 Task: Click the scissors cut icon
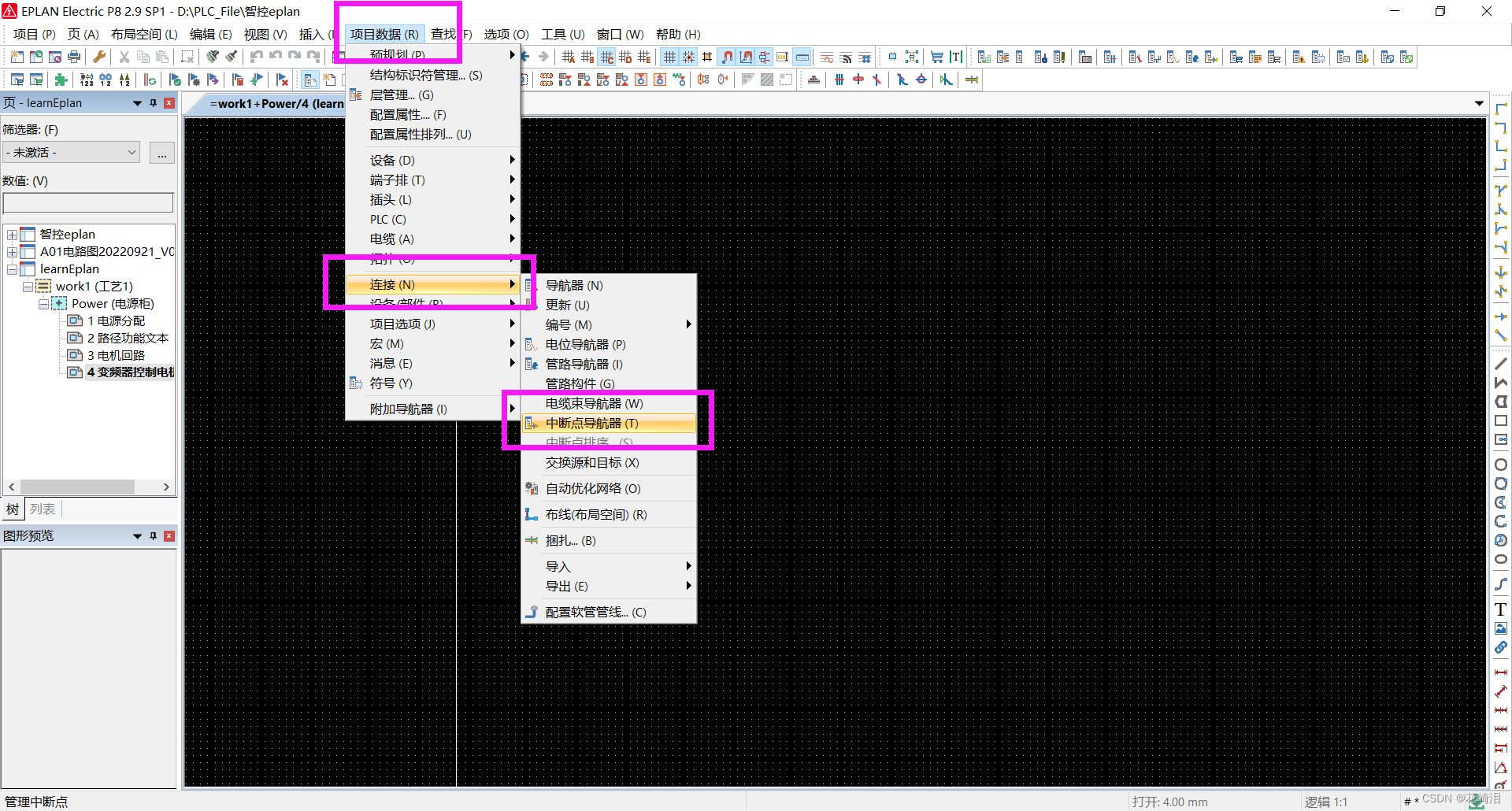point(124,57)
